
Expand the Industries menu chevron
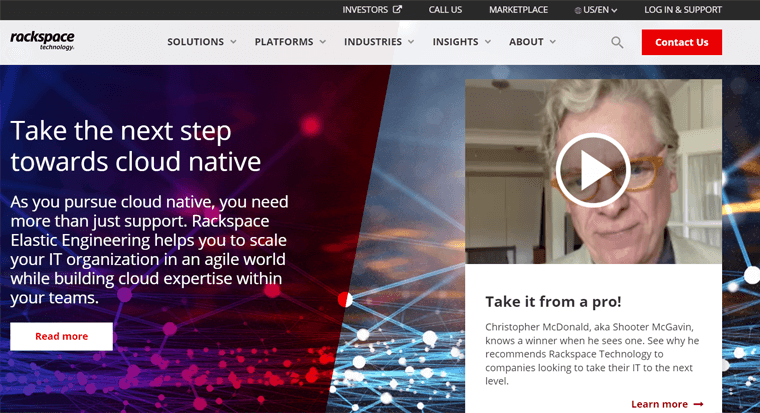pos(411,42)
